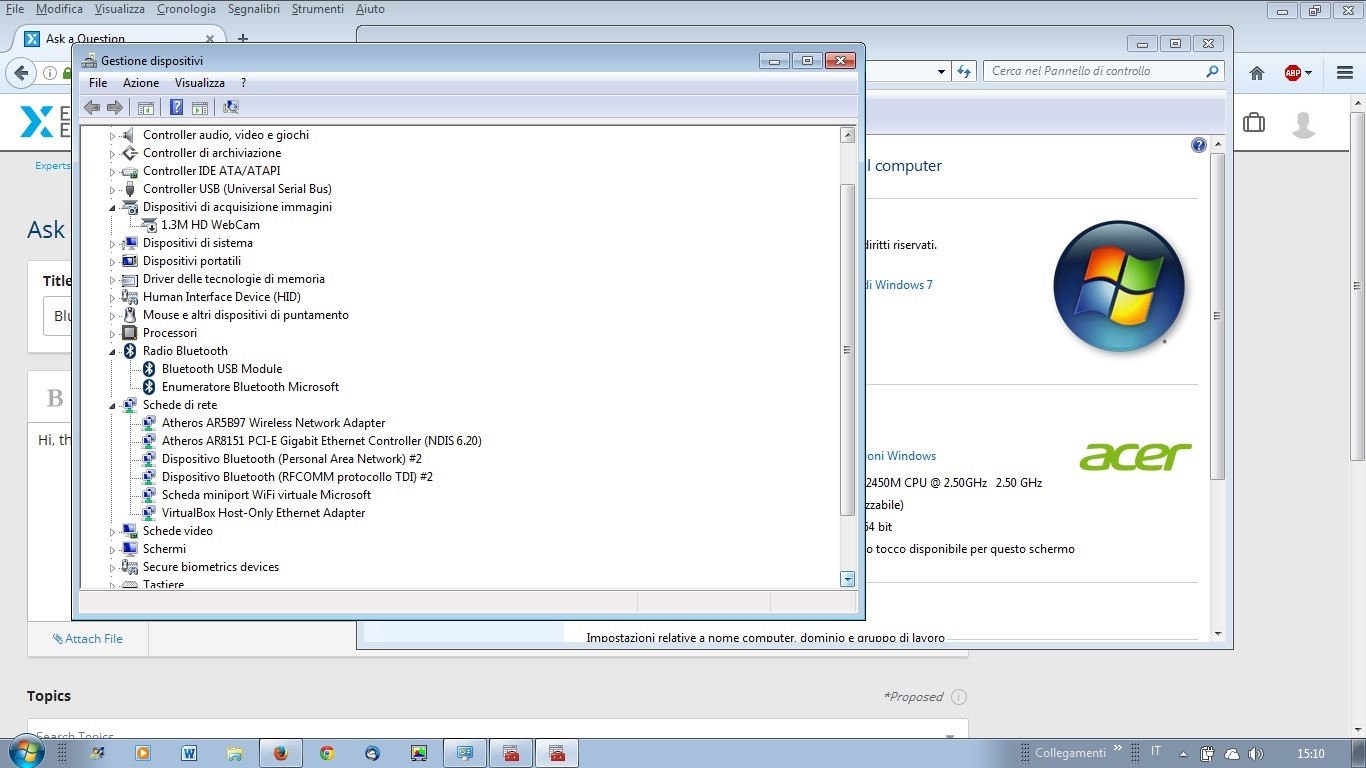This screenshot has height=768, width=1366.
Task: Click Secure biometrics devices category
Action: pyautogui.click(x=211, y=567)
